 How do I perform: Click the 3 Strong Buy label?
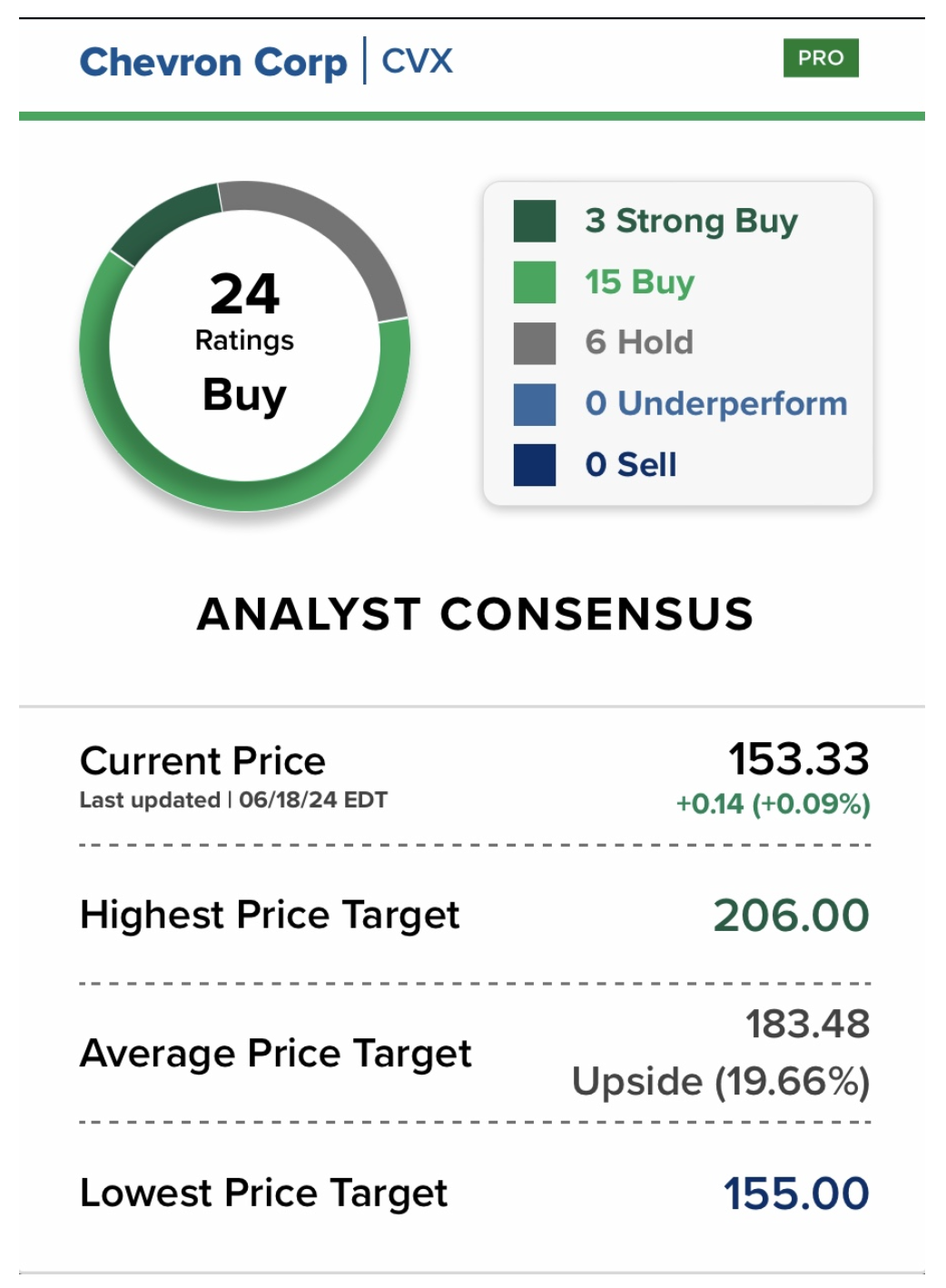(x=691, y=221)
